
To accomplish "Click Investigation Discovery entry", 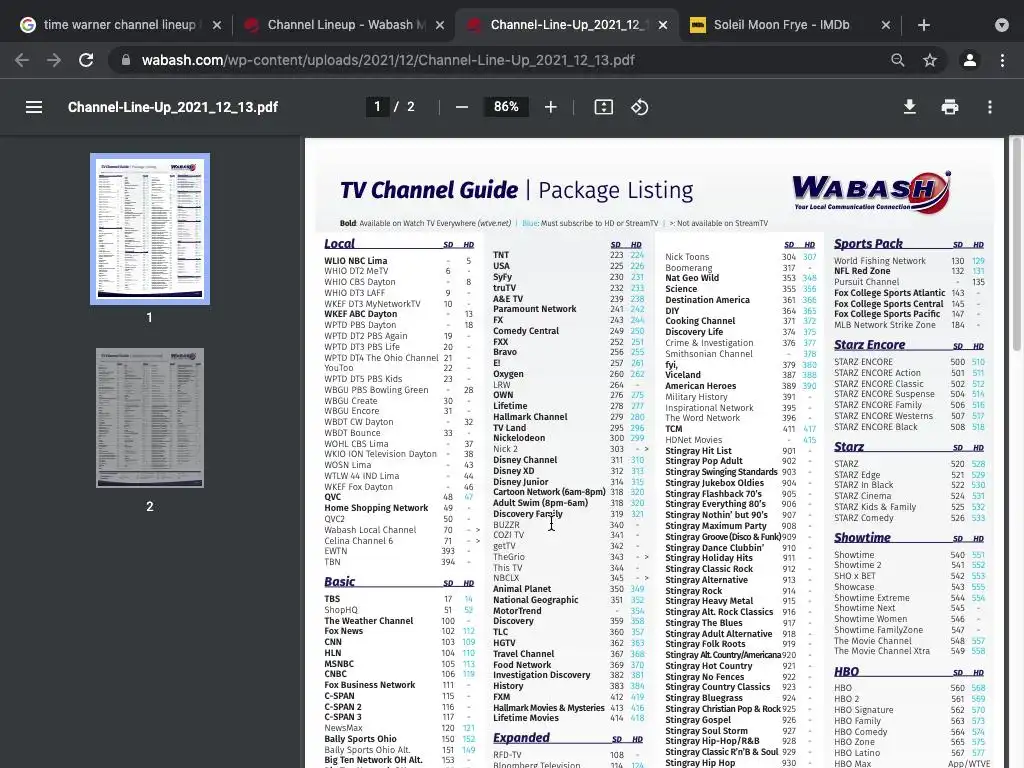I will 541,675.
